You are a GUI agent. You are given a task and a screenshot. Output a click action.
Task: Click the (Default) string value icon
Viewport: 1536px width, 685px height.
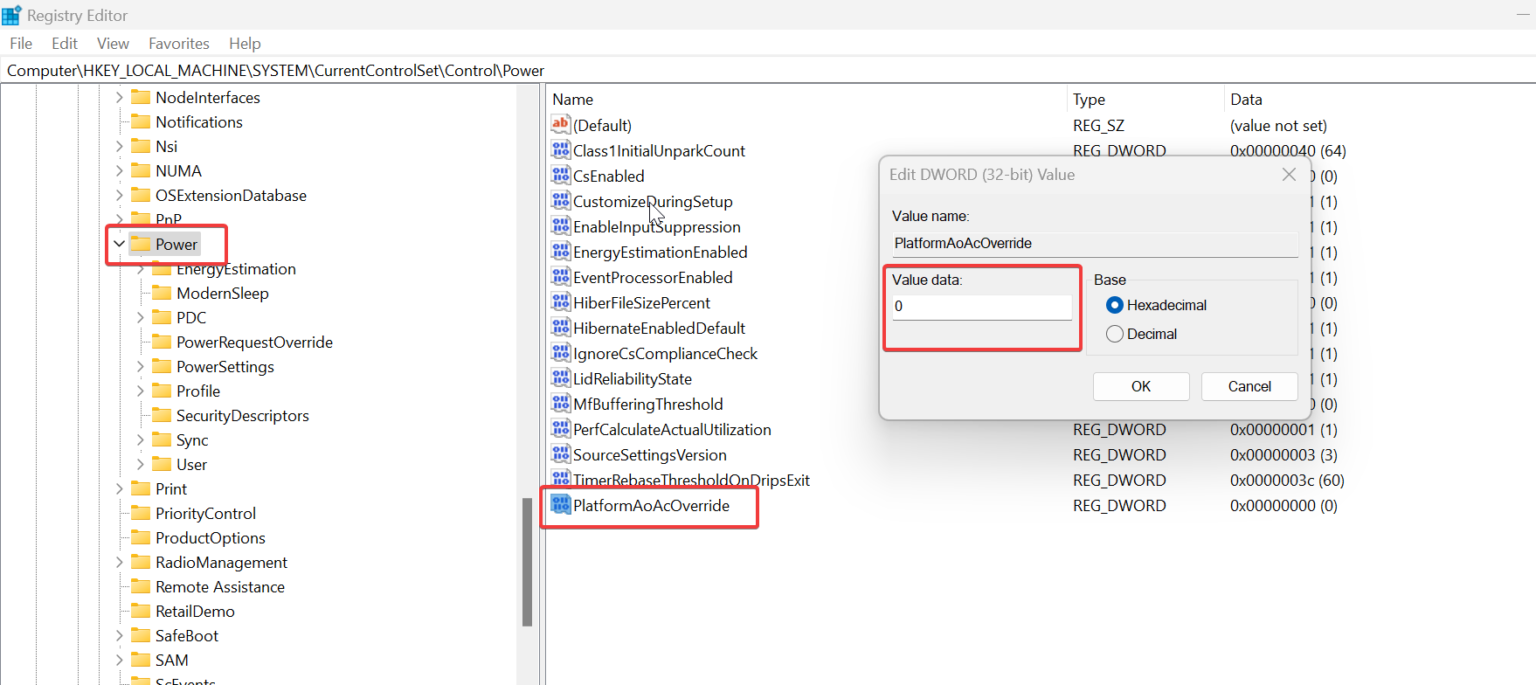(561, 125)
